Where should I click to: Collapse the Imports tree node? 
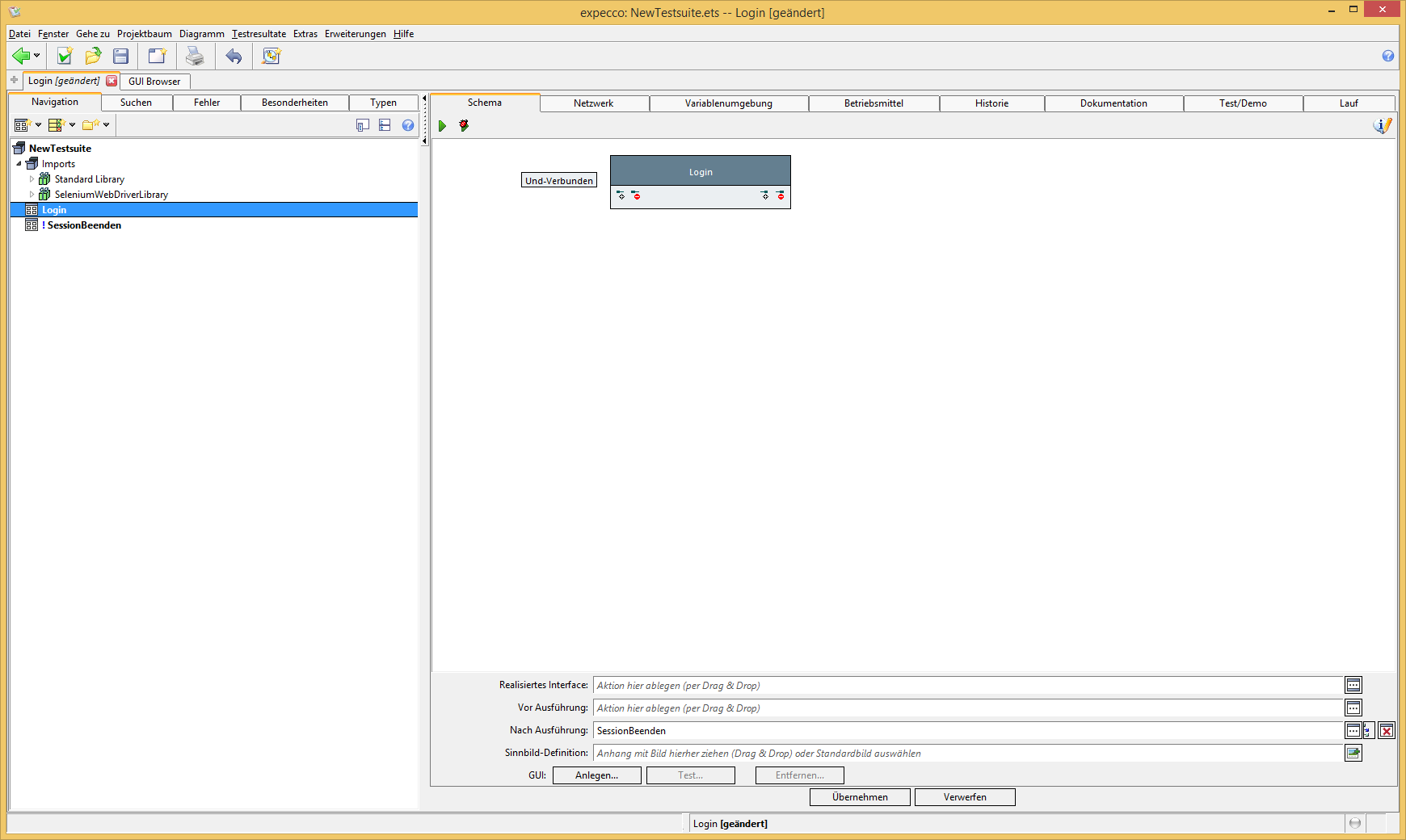tap(19, 164)
